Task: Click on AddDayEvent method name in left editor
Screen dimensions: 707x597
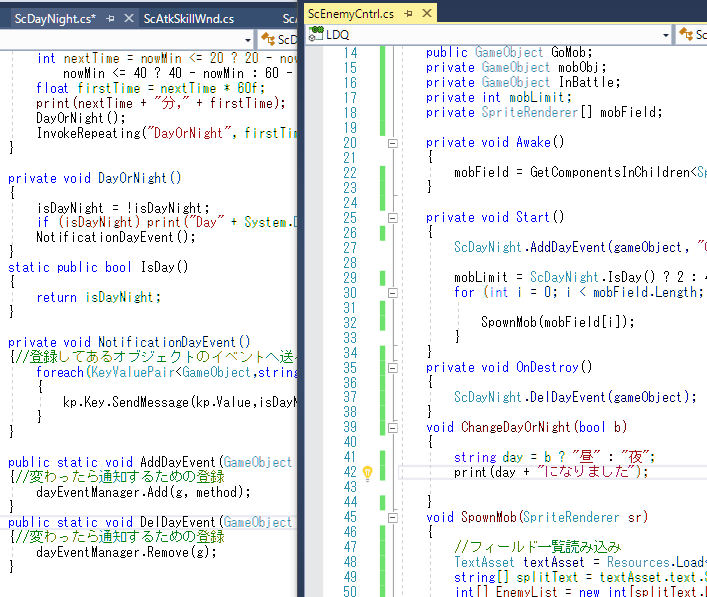Action: coord(178,462)
